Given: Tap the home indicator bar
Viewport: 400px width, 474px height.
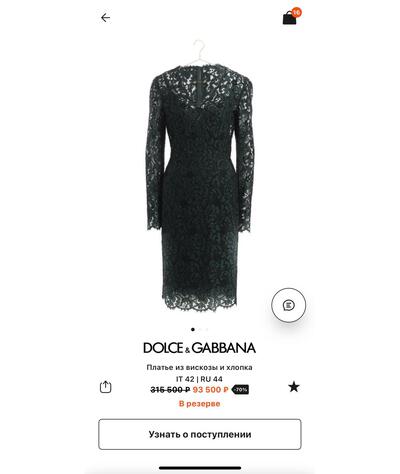Looking at the screenshot, I should click(200, 468).
